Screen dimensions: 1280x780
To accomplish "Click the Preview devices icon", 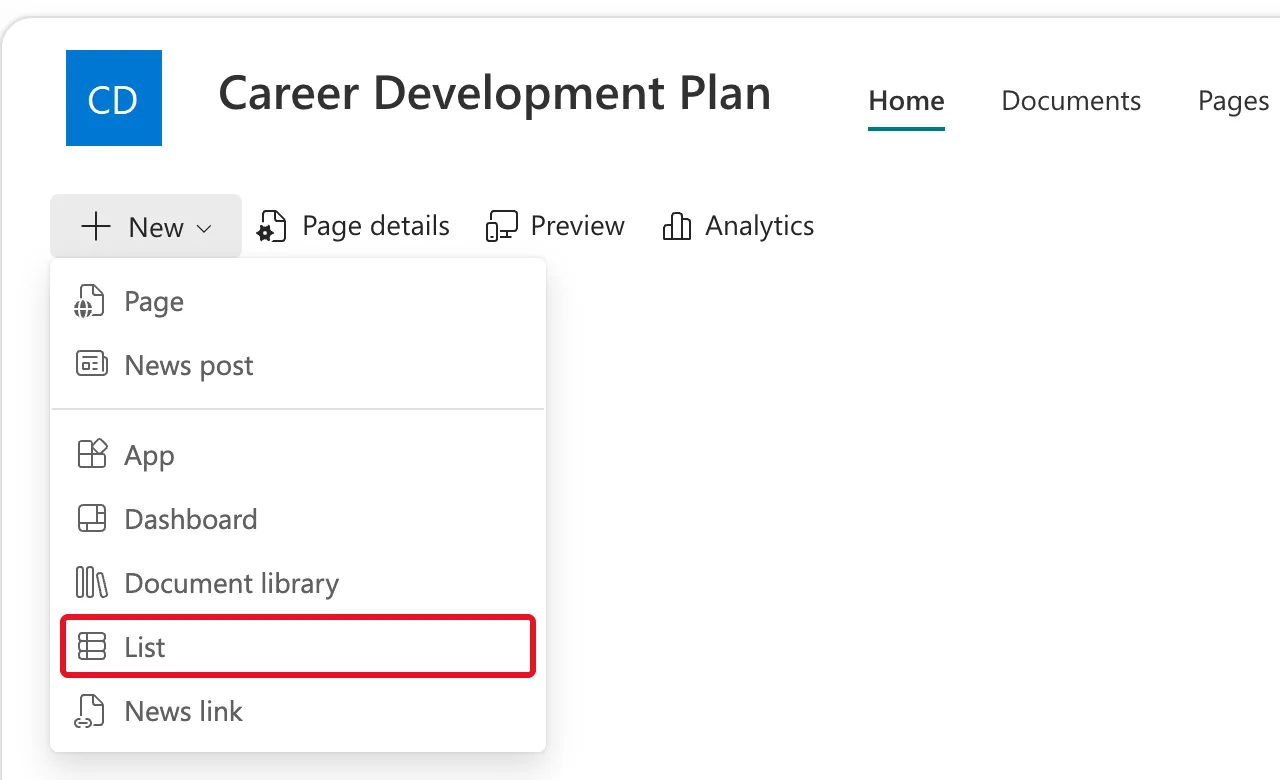I will click(502, 226).
